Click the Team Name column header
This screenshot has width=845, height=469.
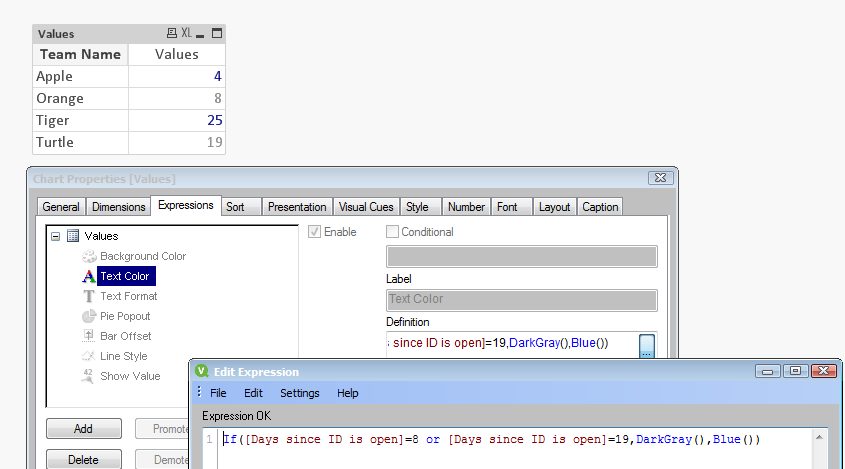click(80, 54)
